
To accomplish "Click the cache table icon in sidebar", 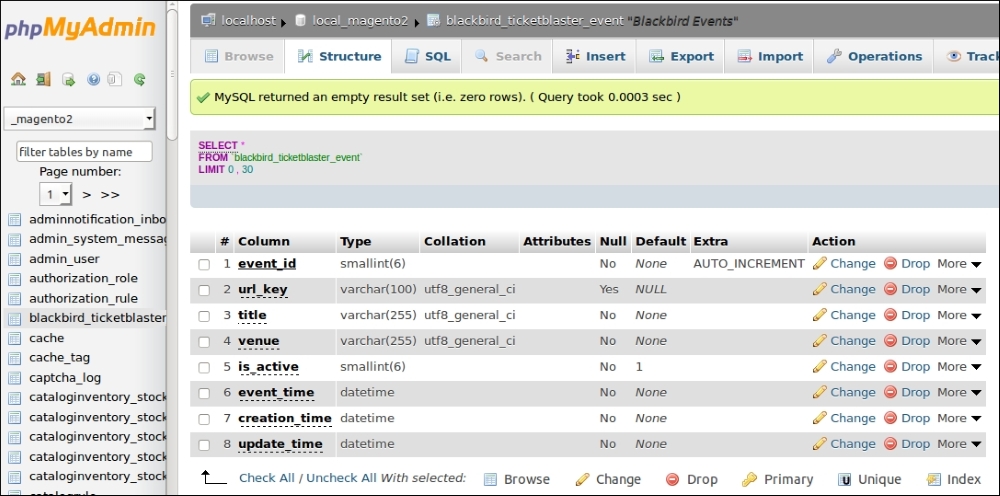I will pyautogui.click(x=14, y=339).
